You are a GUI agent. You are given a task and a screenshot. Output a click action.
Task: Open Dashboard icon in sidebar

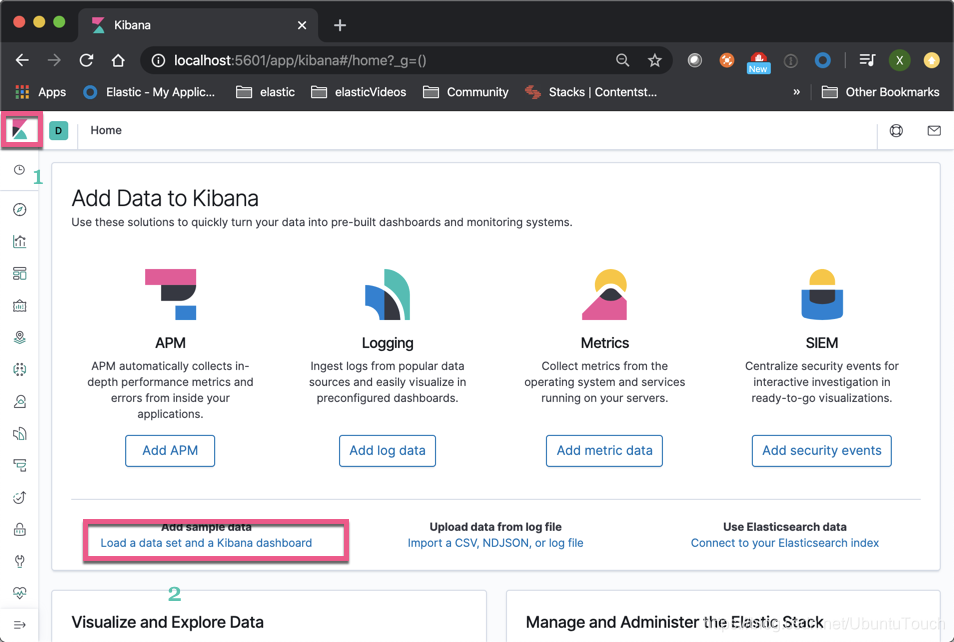pos(19,274)
